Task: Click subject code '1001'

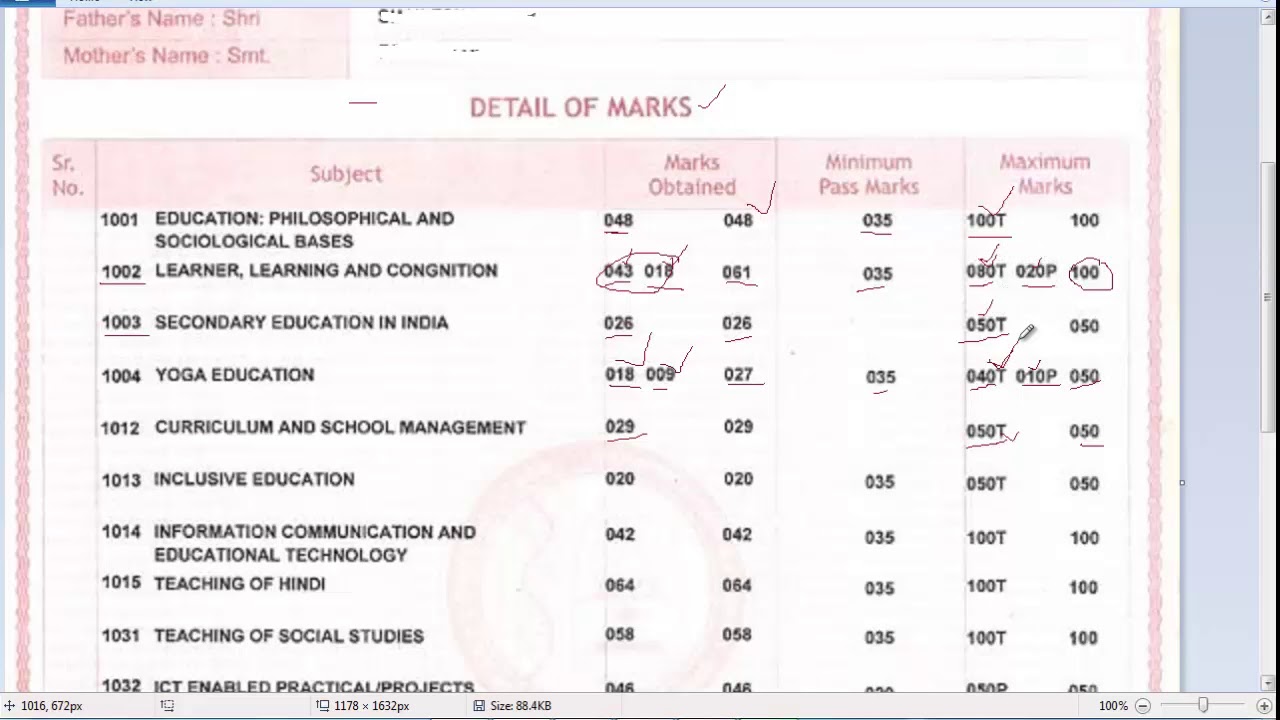Action: tap(119, 219)
